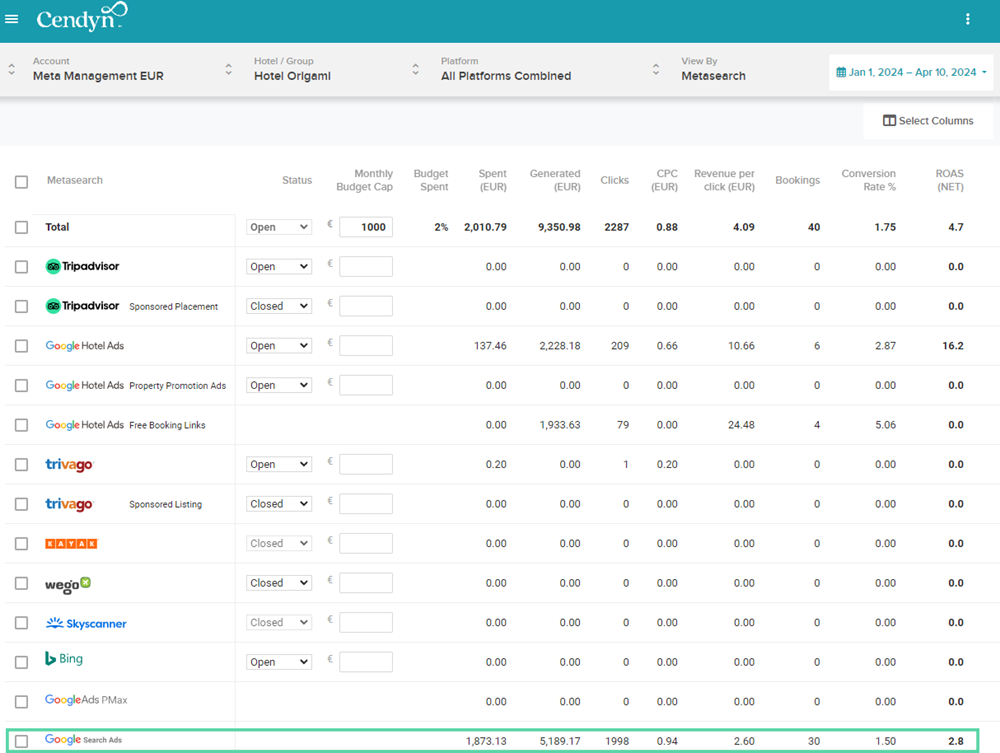This screenshot has height=753, width=1000.
Task: Click the Bing logo
Action: 64,659
